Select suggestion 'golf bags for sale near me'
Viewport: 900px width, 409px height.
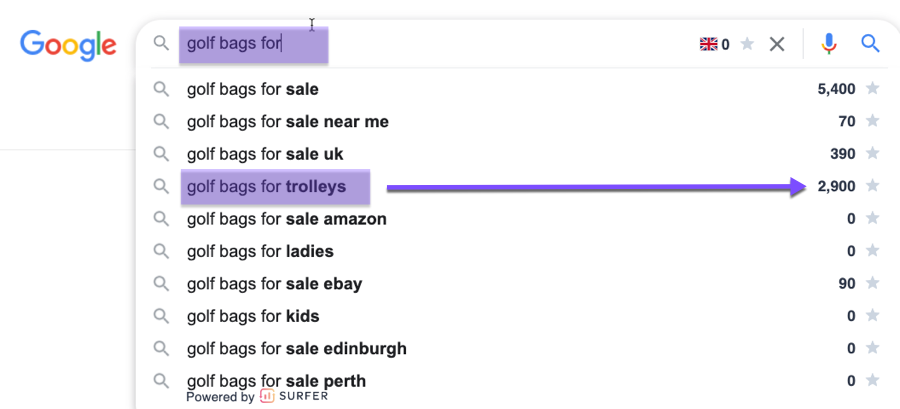pos(287,122)
